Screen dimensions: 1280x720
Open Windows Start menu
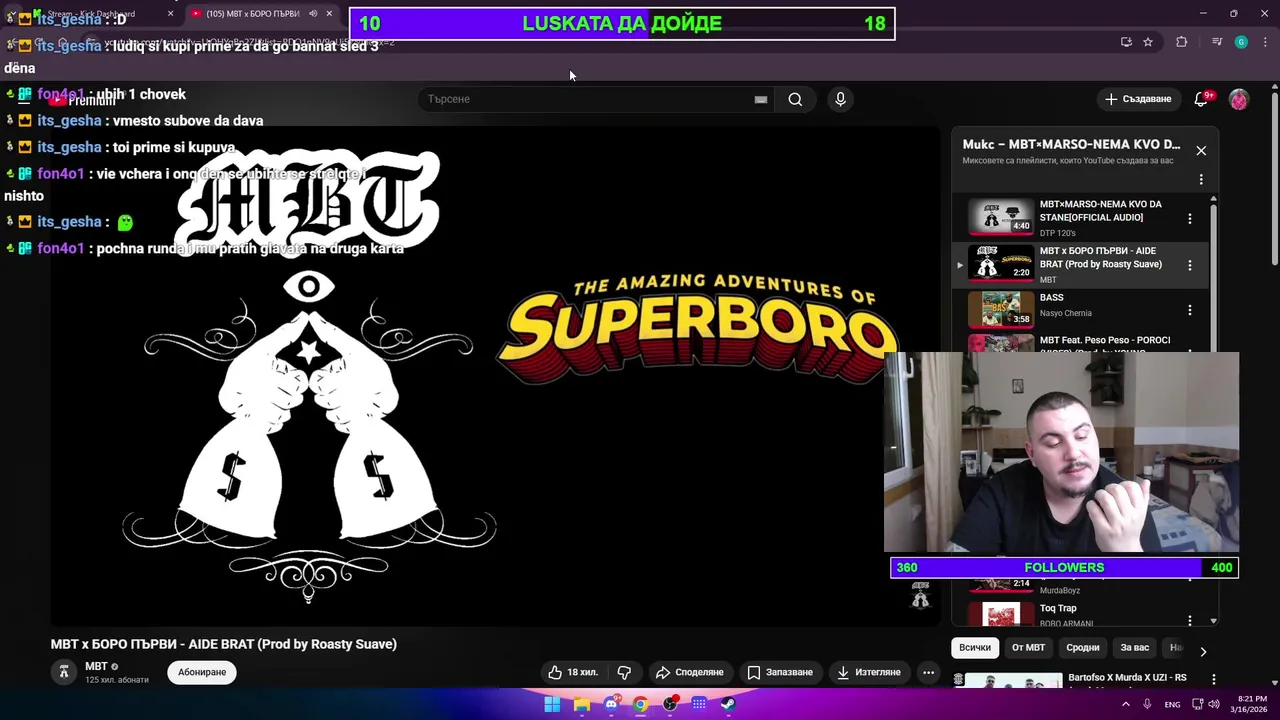552,704
